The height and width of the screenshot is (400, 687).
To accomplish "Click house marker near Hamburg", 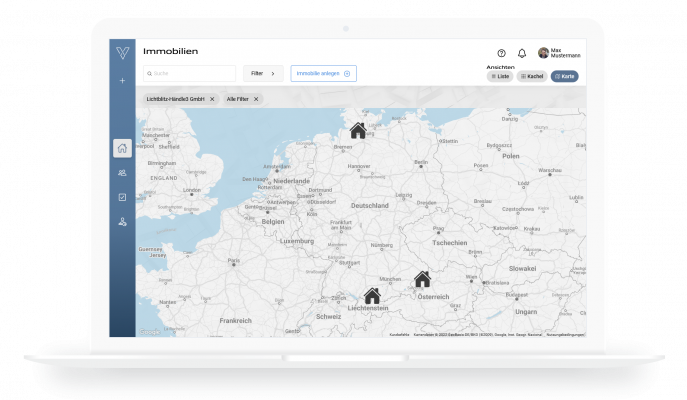I will [x=358, y=131].
